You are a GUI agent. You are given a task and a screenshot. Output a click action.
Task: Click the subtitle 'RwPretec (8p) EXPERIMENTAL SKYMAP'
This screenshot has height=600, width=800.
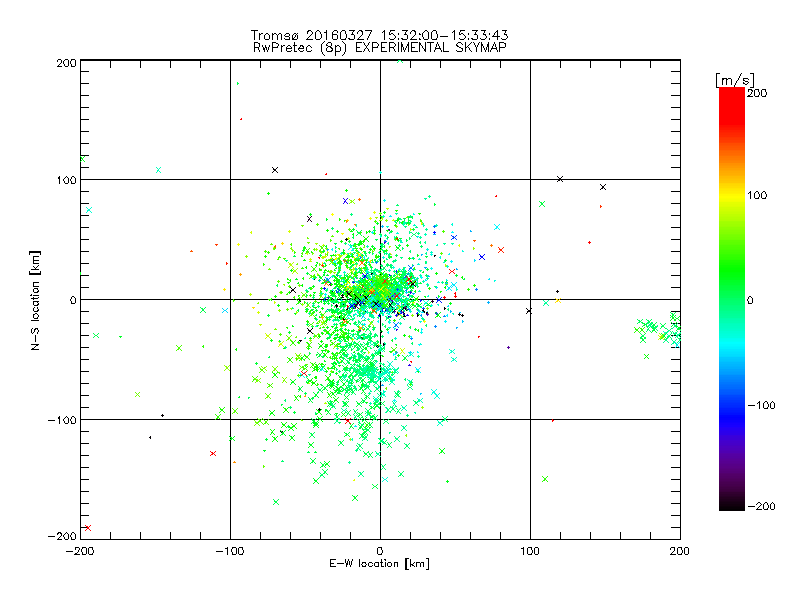(380, 48)
